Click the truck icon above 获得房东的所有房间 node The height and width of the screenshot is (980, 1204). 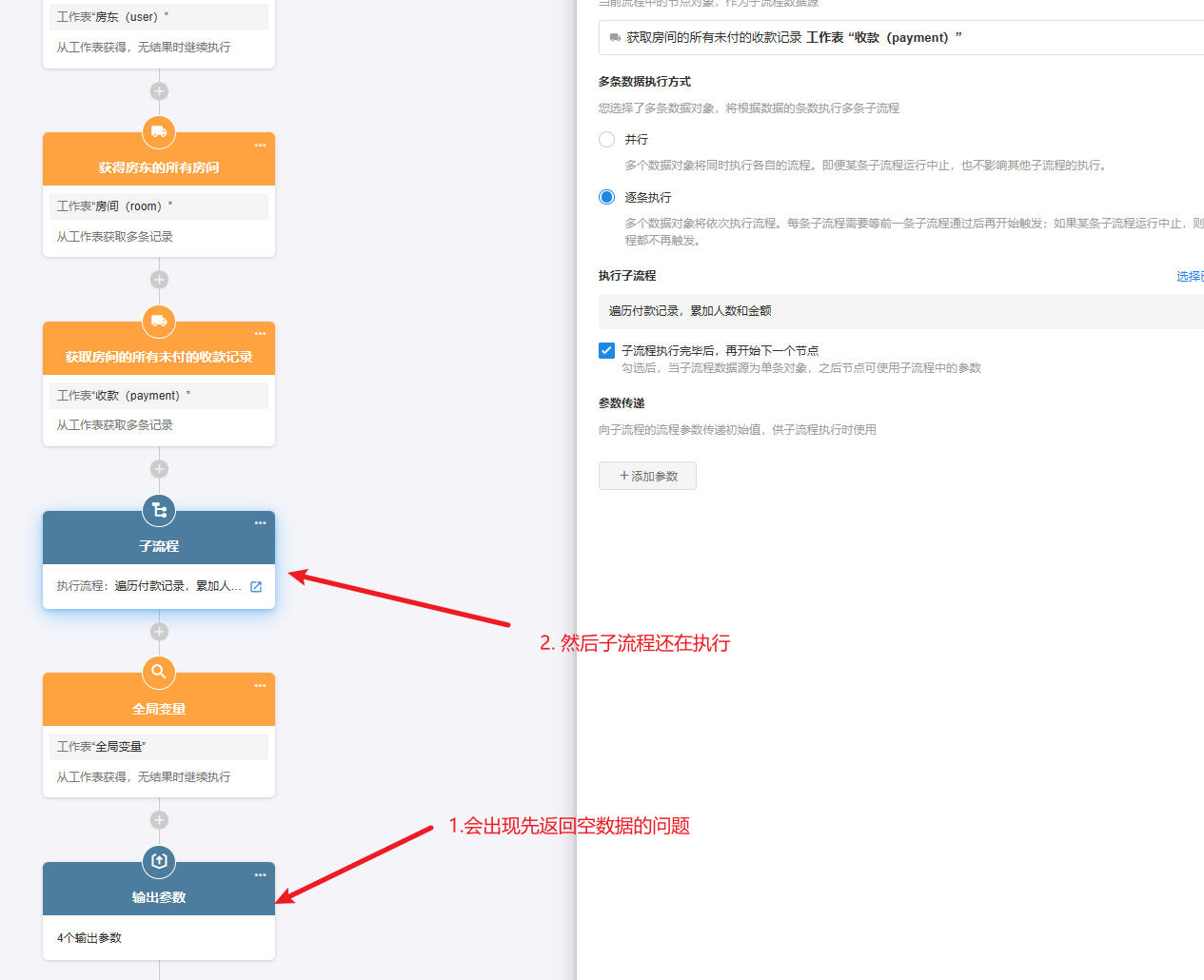[x=159, y=132]
